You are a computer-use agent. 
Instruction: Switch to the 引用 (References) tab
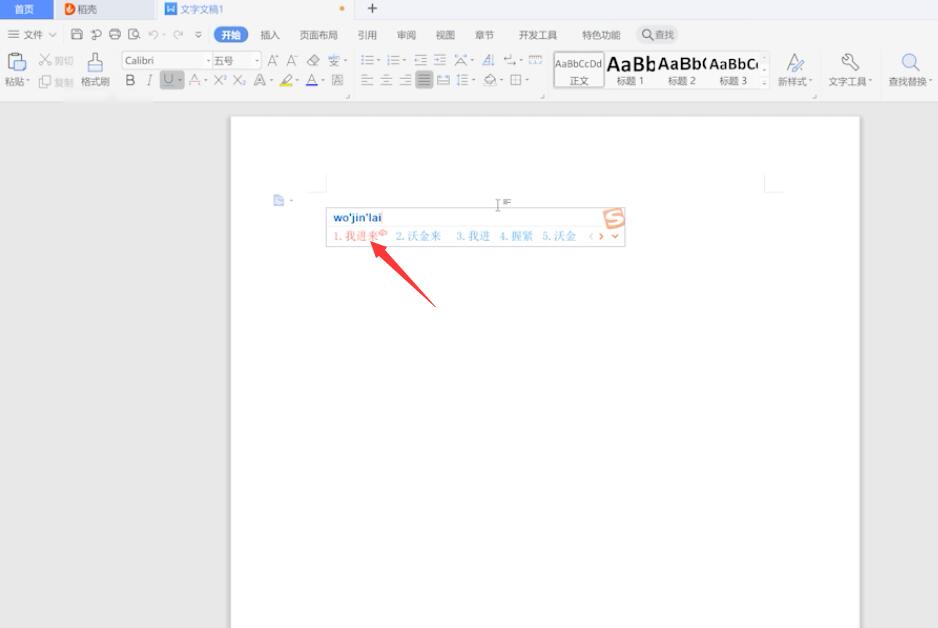pos(367,35)
